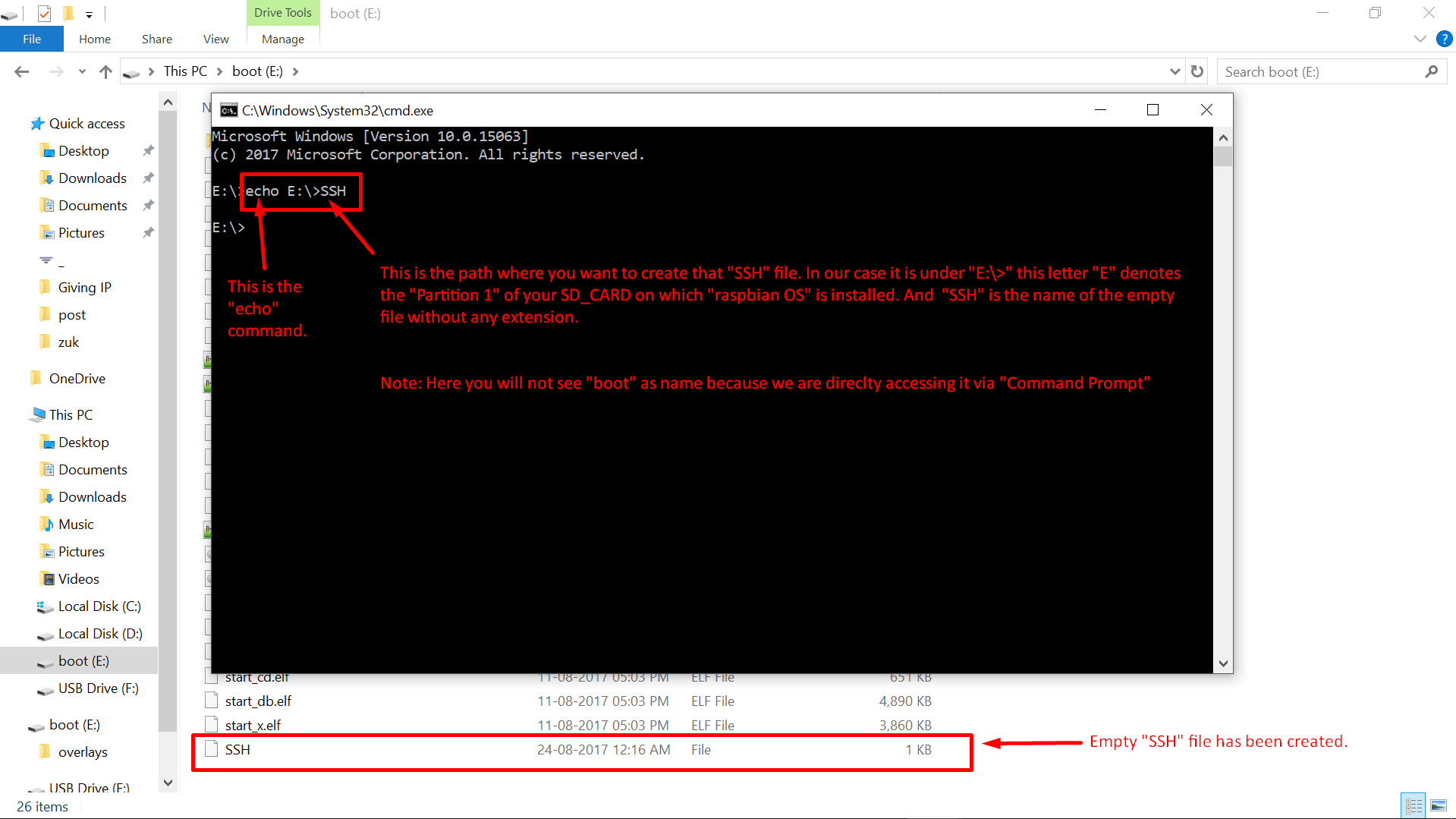The height and width of the screenshot is (819, 1456).
Task: Open pinned Downloads under Quick access
Action: (x=92, y=178)
